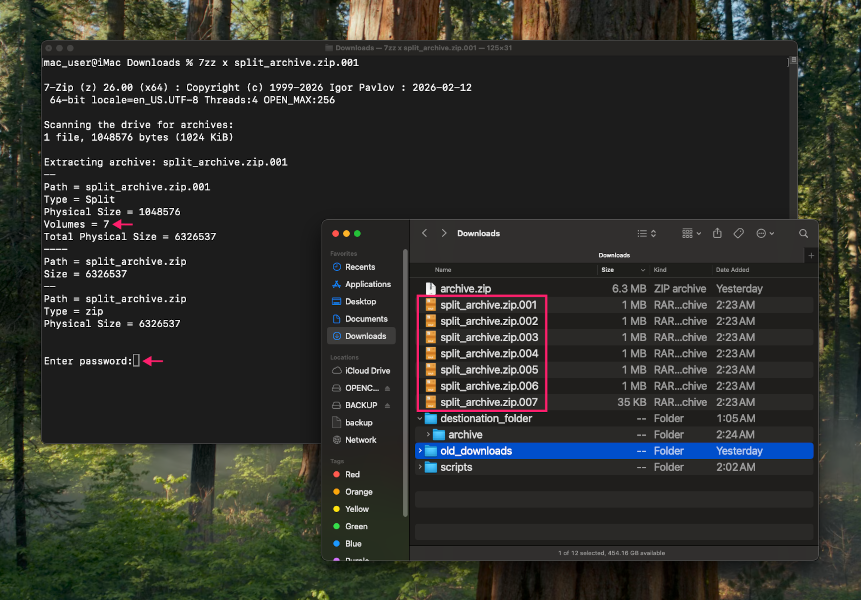861x600 pixels.
Task: Select split_archive.zip.006 file icon
Action: tap(430, 386)
